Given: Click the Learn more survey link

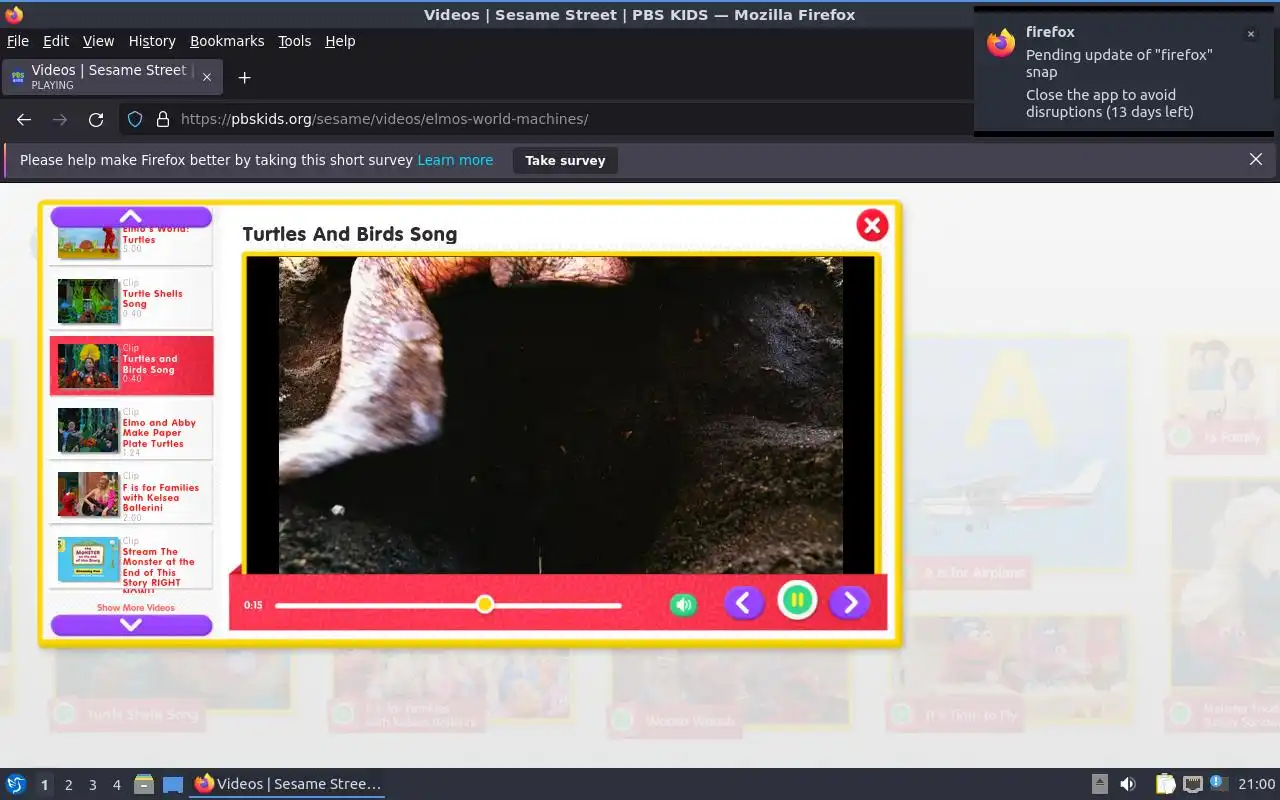Looking at the screenshot, I should (x=455, y=160).
